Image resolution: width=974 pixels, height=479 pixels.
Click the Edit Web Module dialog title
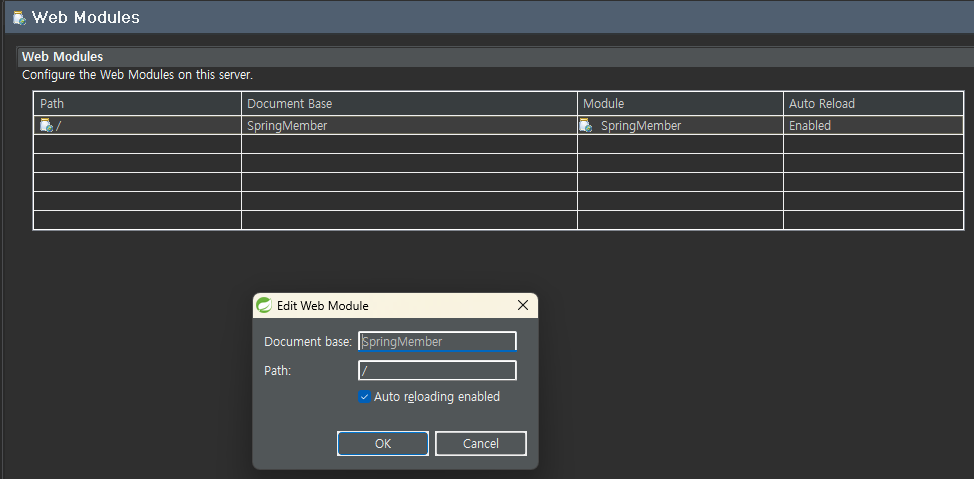click(322, 306)
